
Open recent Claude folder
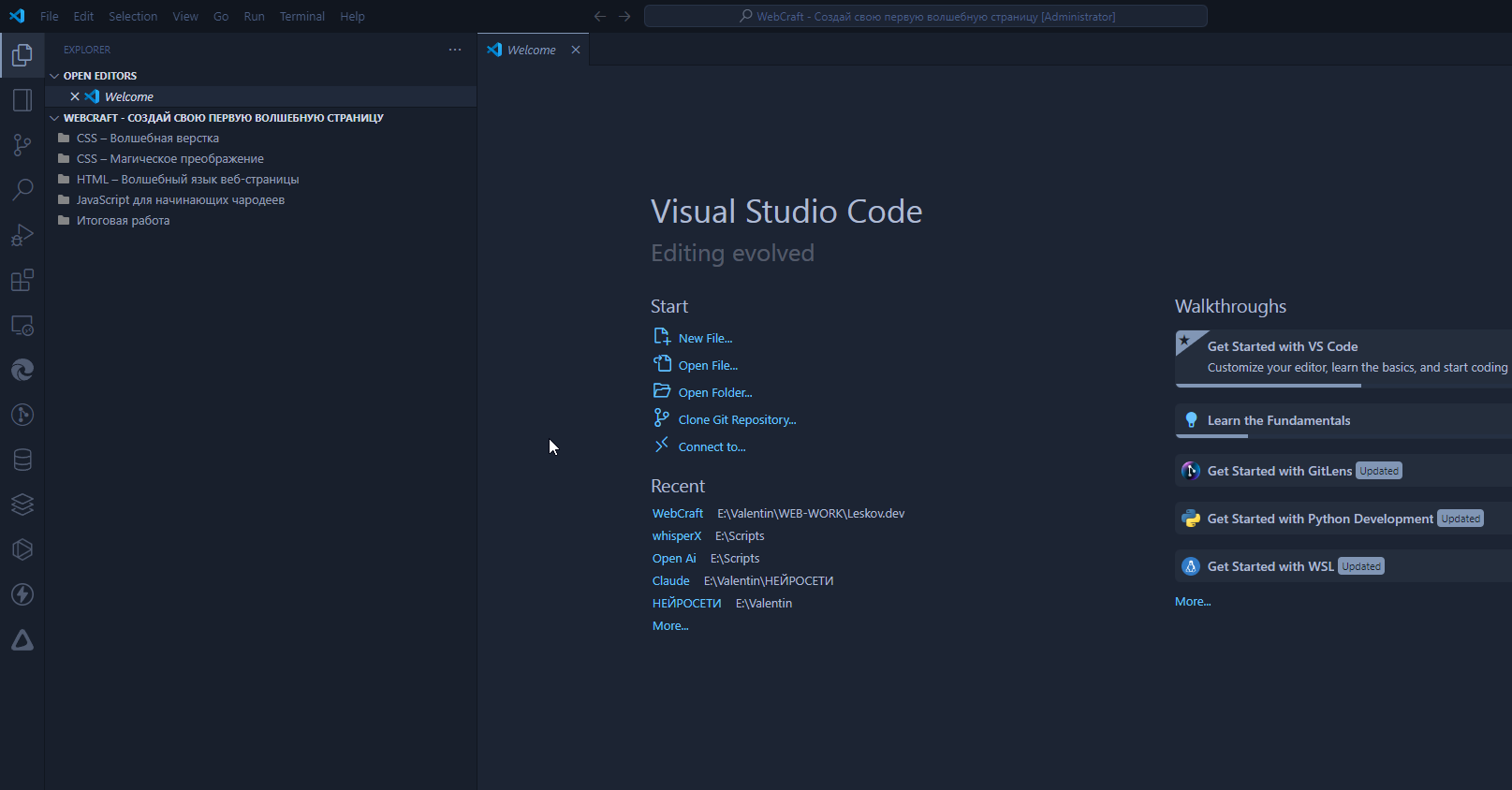coord(671,580)
